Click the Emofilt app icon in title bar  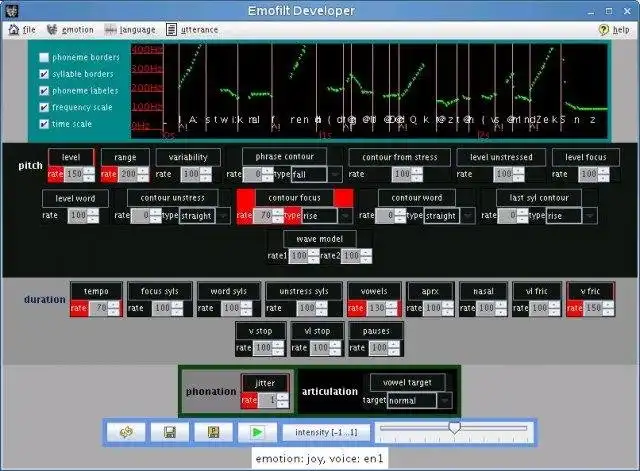click(12, 11)
